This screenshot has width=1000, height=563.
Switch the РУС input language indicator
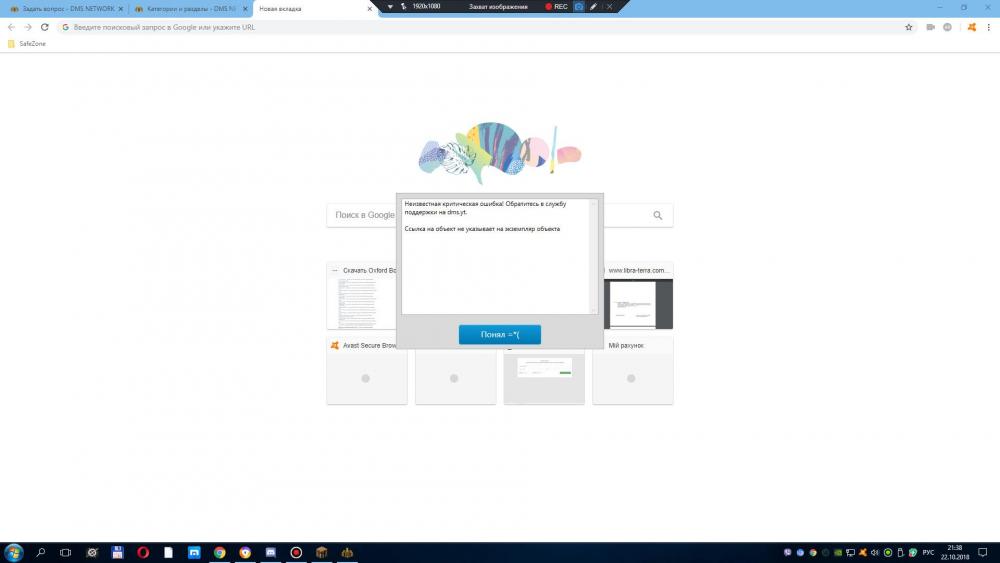click(x=927, y=552)
